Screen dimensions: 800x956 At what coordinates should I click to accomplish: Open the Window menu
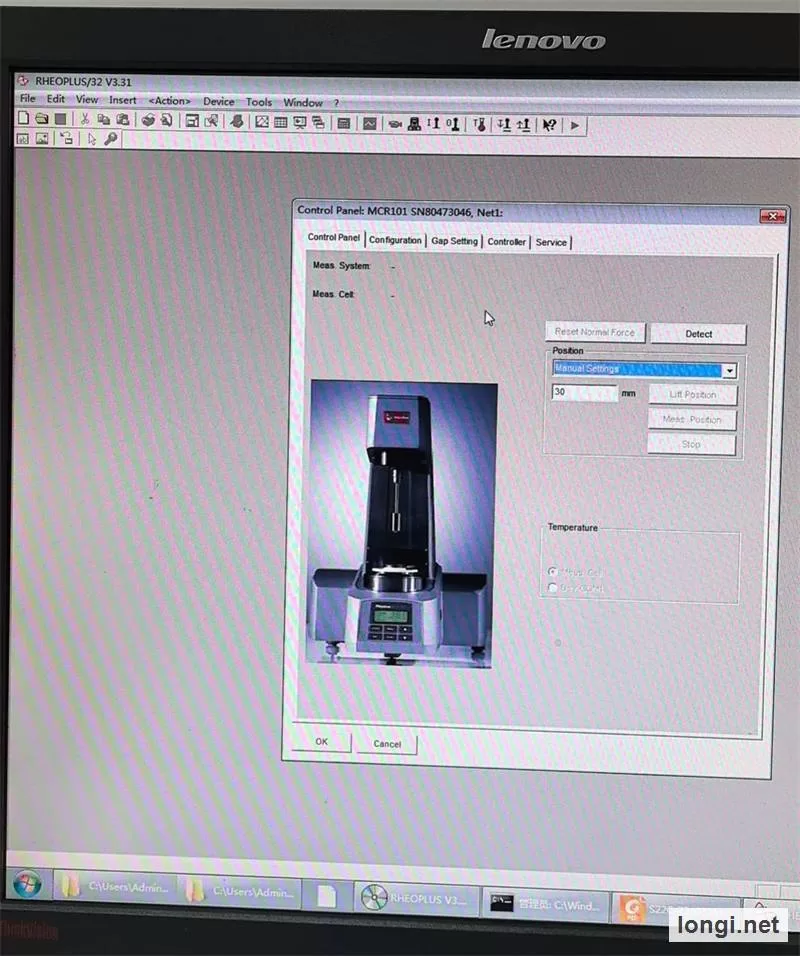[x=302, y=102]
